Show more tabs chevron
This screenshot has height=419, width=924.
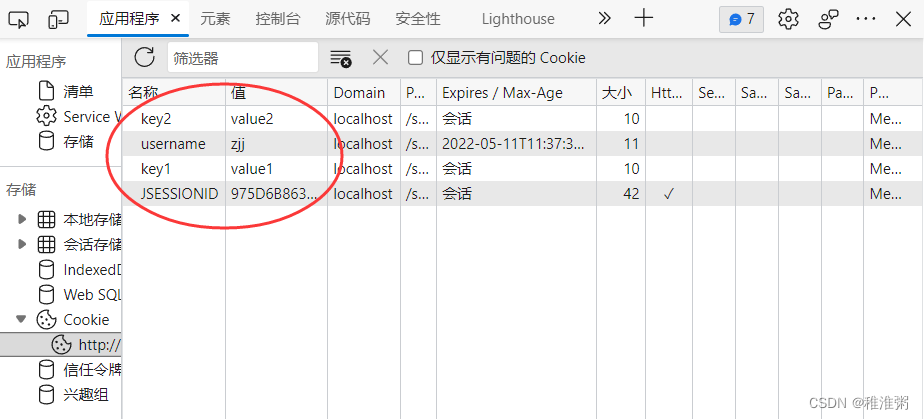[x=604, y=19]
